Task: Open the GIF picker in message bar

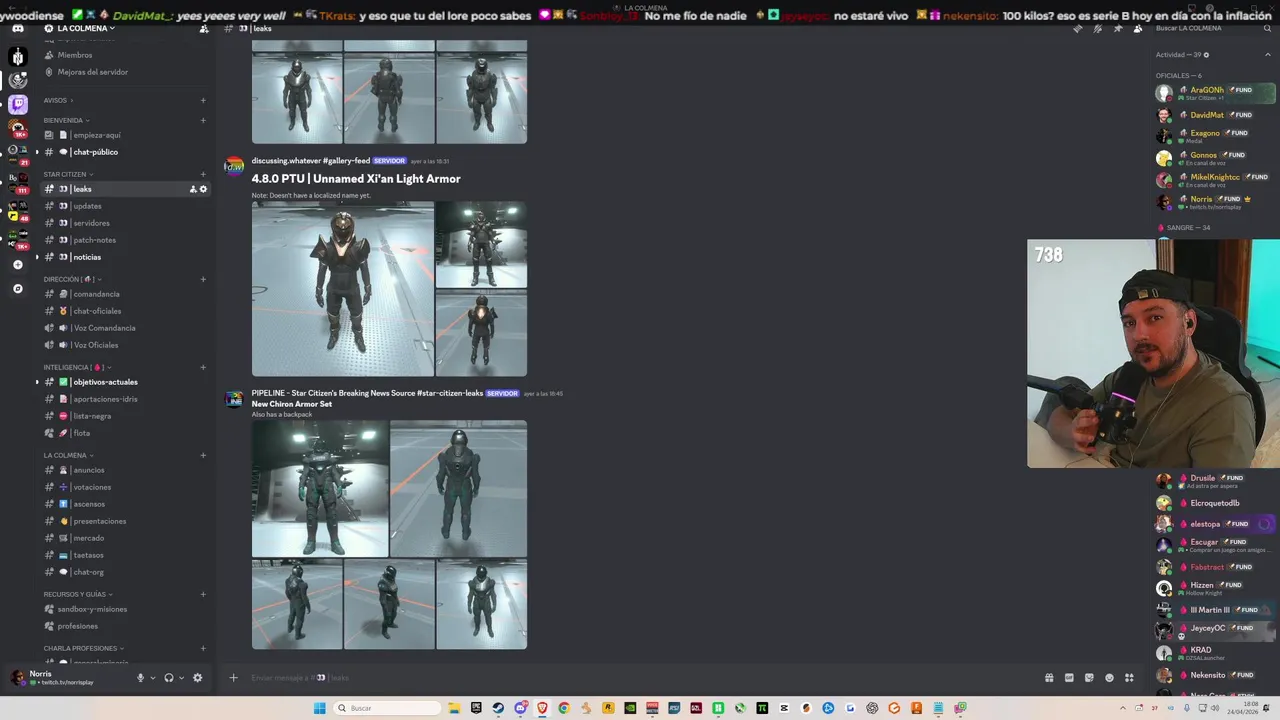Action: point(1069,678)
